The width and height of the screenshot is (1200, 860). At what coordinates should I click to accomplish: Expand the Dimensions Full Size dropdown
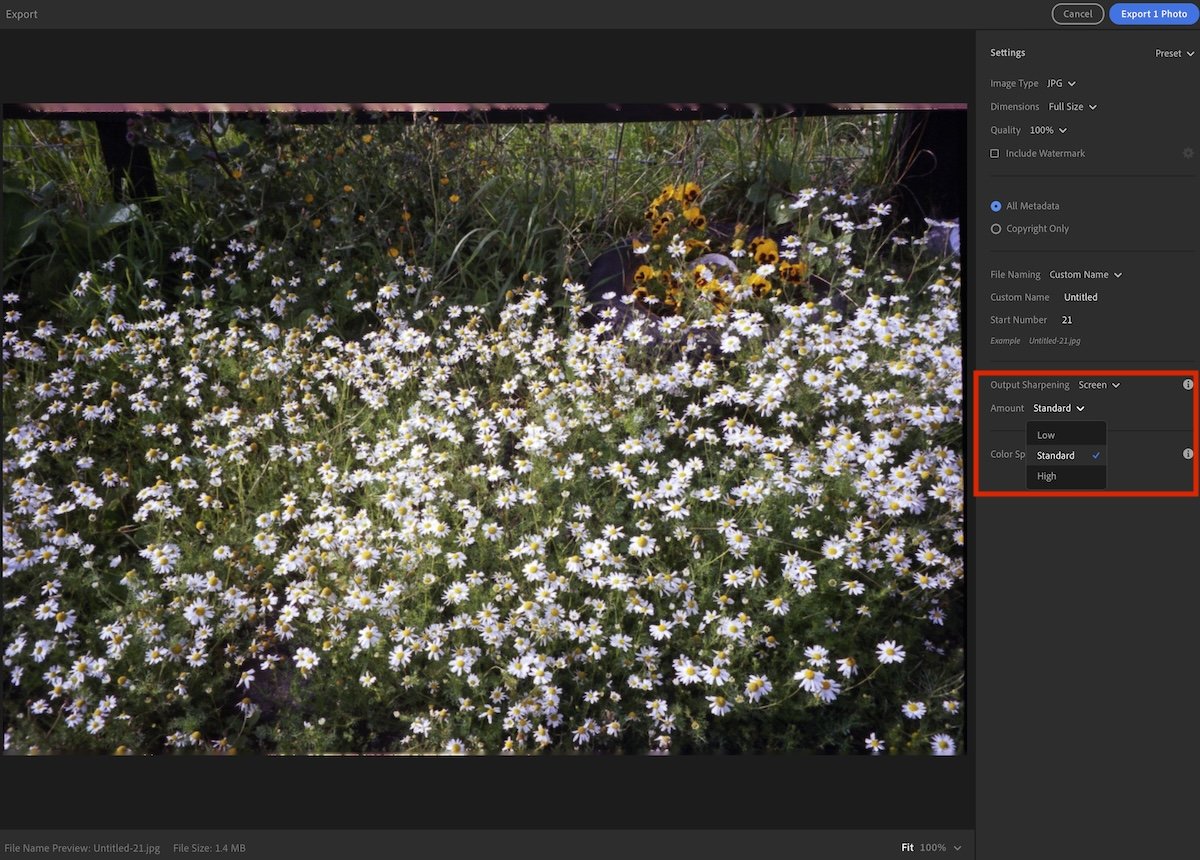[x=1072, y=106]
